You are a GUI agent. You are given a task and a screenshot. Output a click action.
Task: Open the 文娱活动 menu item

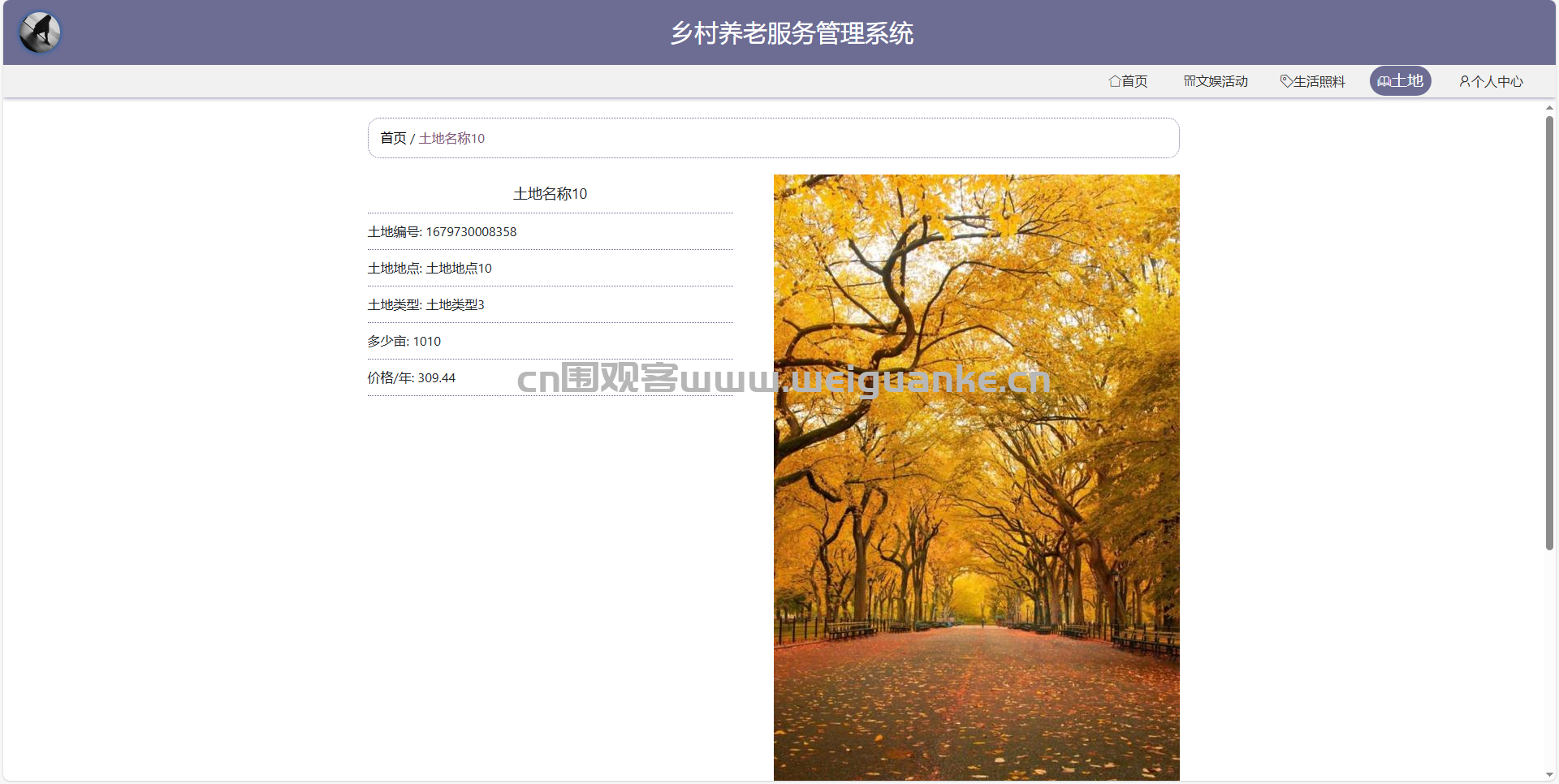click(1216, 81)
